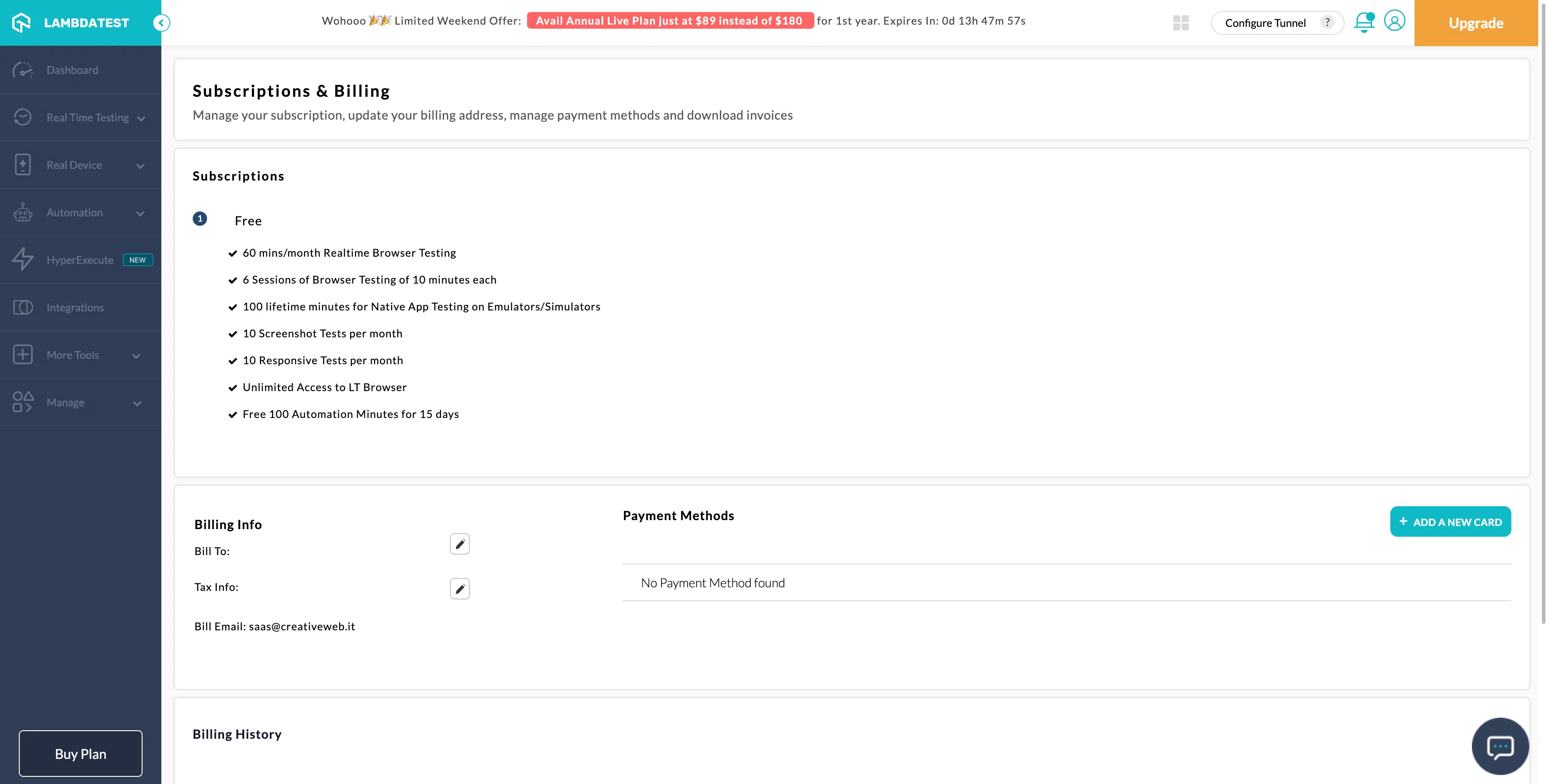Click '10 Screenshot Tests per month'
Screen dimensions: 1549x784
point(322,333)
